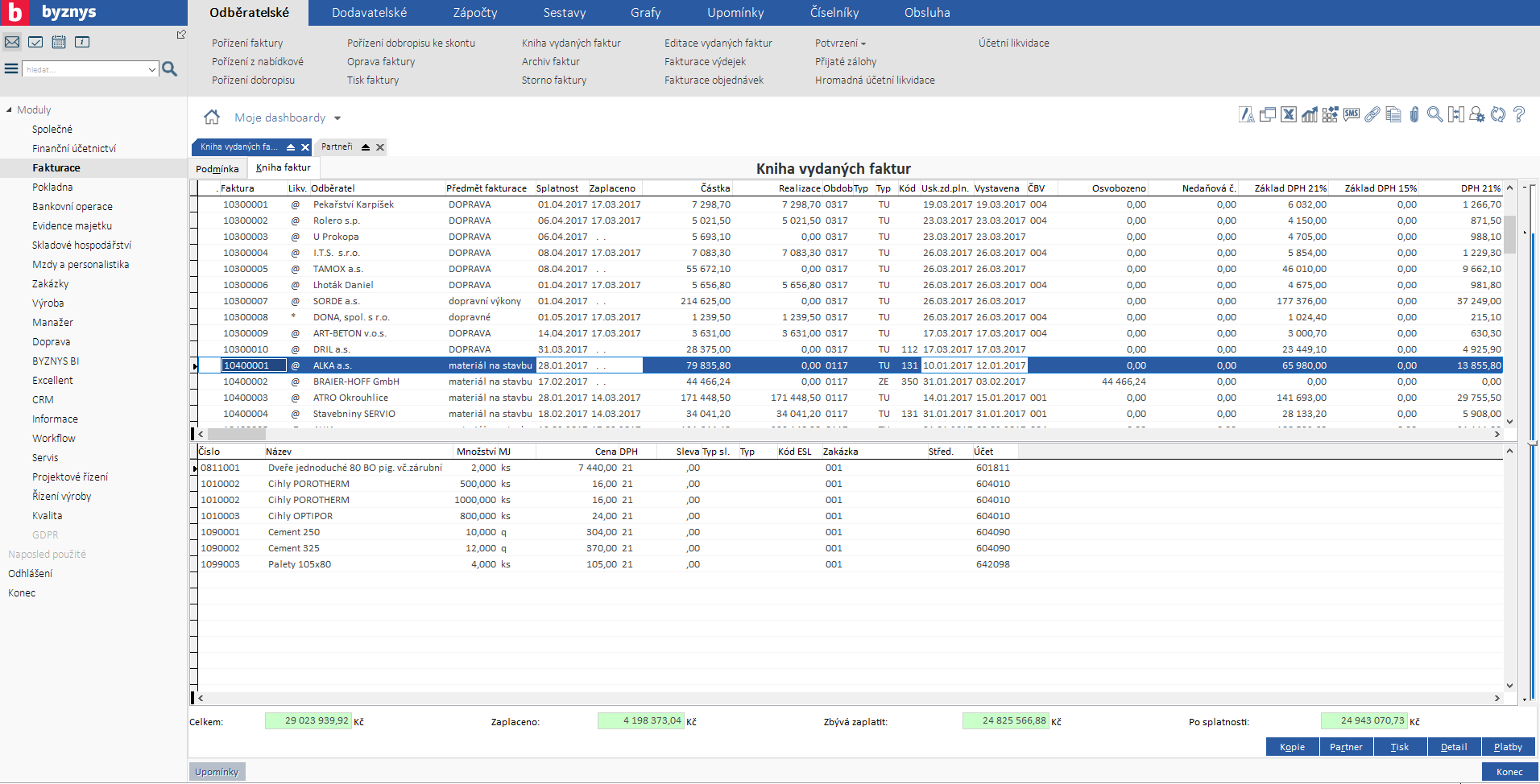
Task: Click the question mark help icon
Action: tap(1519, 115)
